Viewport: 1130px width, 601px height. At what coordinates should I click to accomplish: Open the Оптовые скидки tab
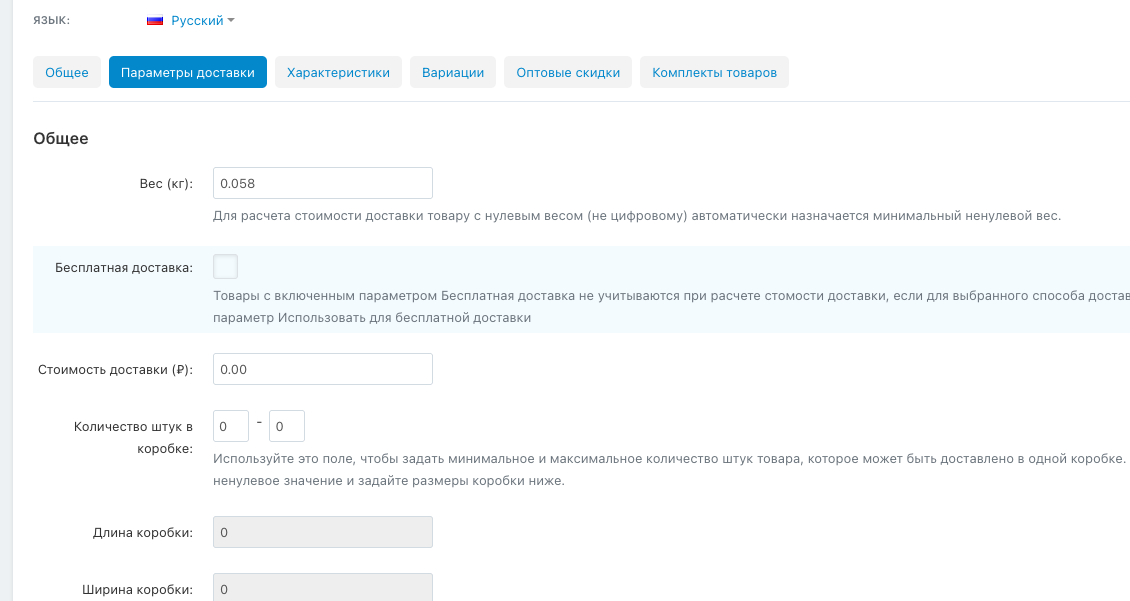[568, 72]
